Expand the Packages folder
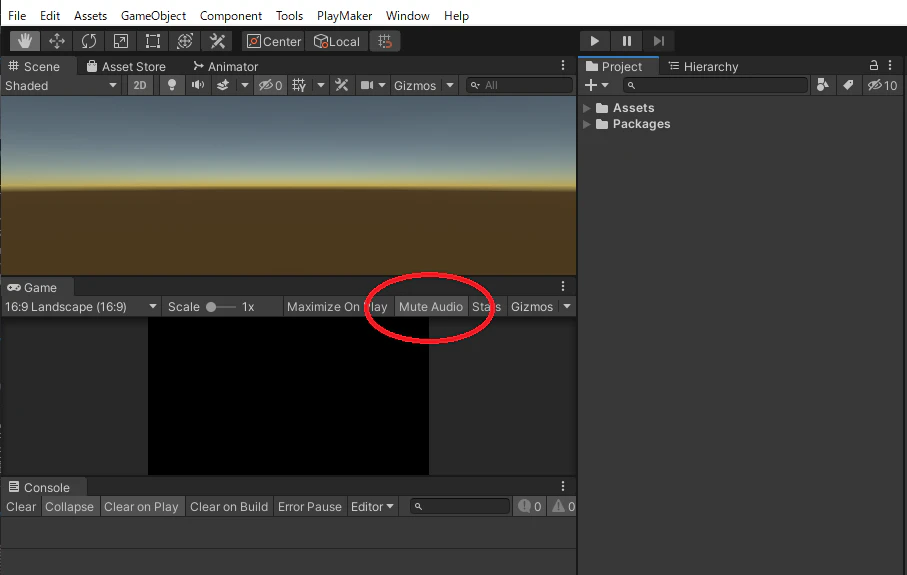The width and height of the screenshot is (907, 575). (x=587, y=124)
